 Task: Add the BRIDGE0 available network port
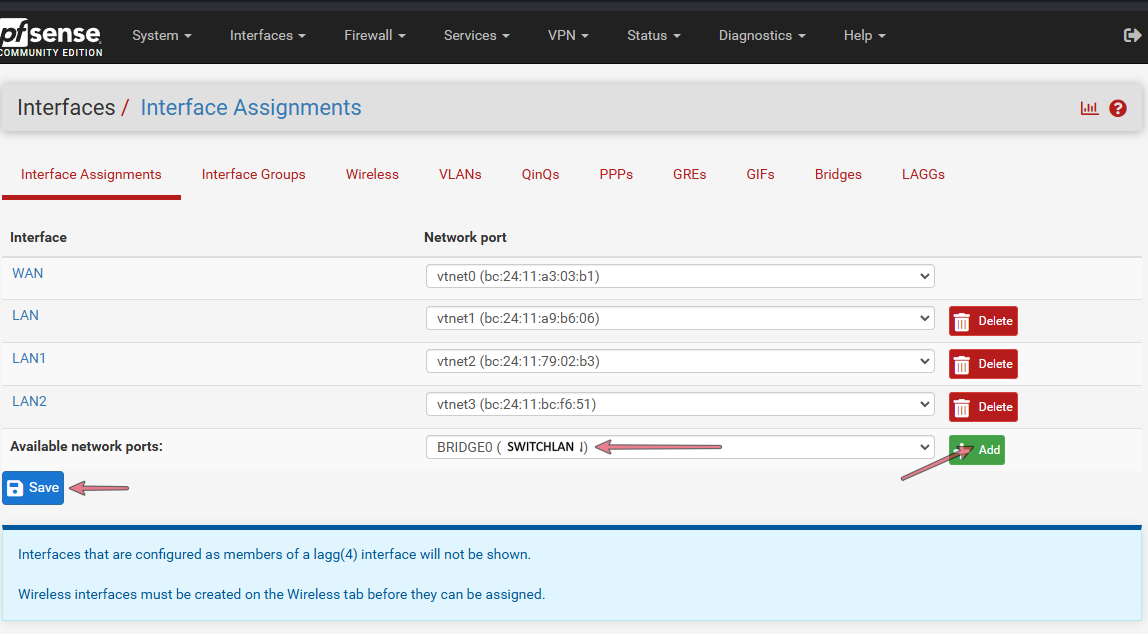pyautogui.click(x=976, y=450)
